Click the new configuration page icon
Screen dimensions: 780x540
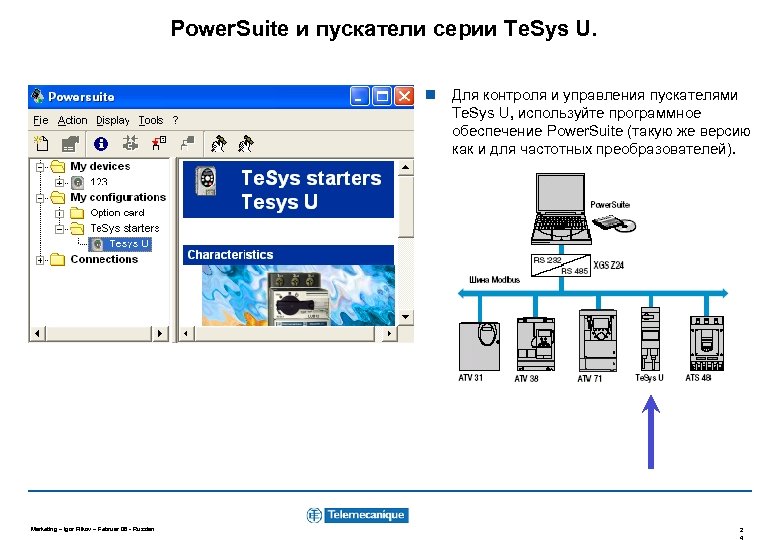(x=41, y=144)
